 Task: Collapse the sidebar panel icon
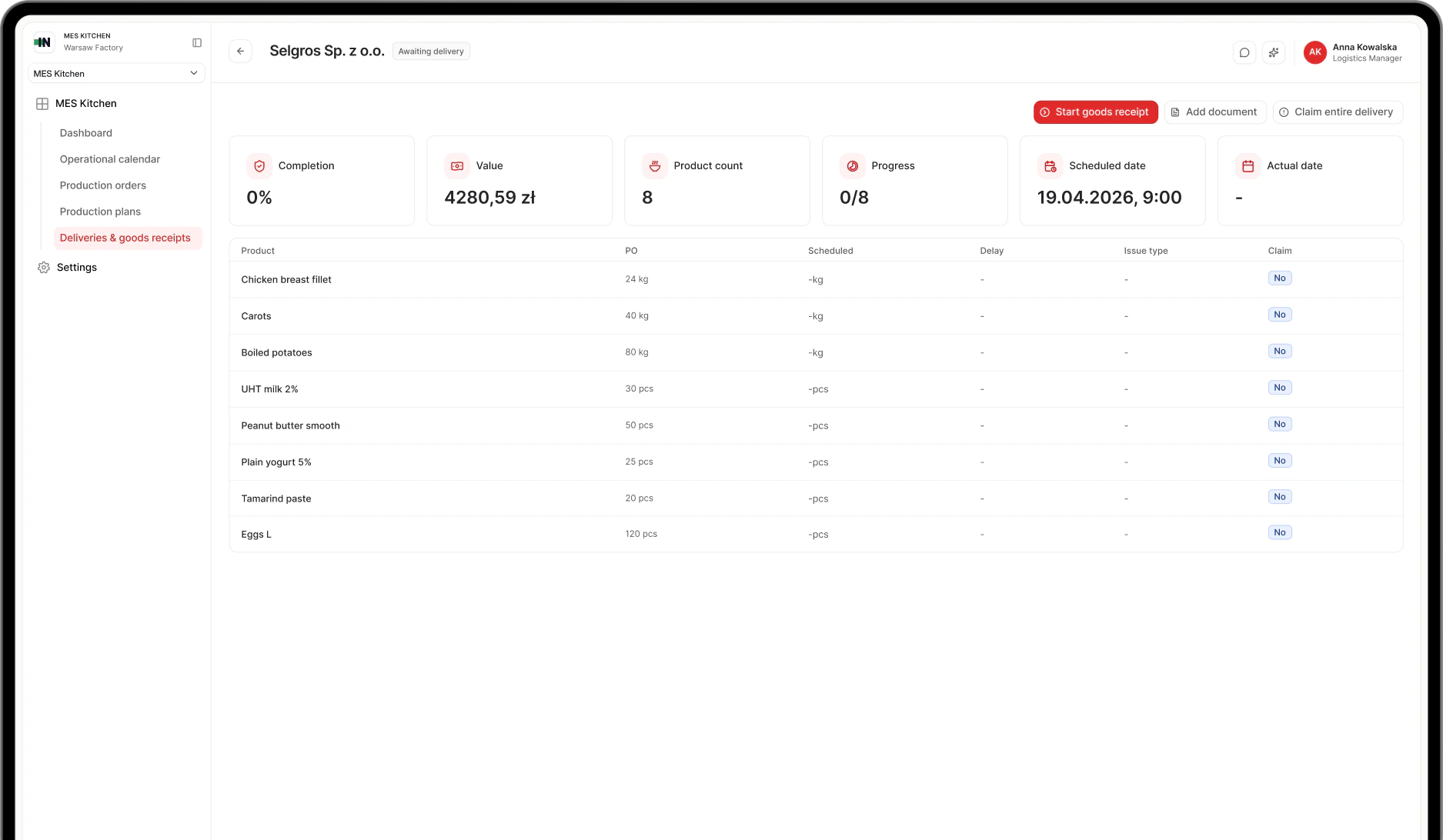[x=197, y=43]
